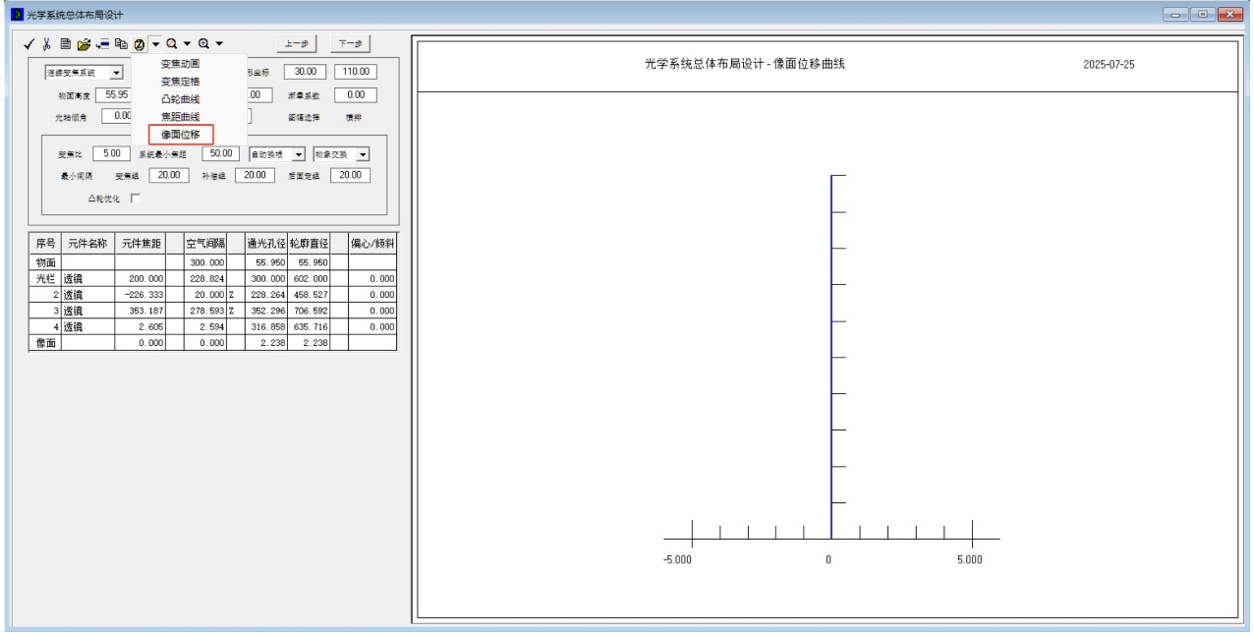Click the copy pages icon
Screen dimensions: 1253x636
122,44
